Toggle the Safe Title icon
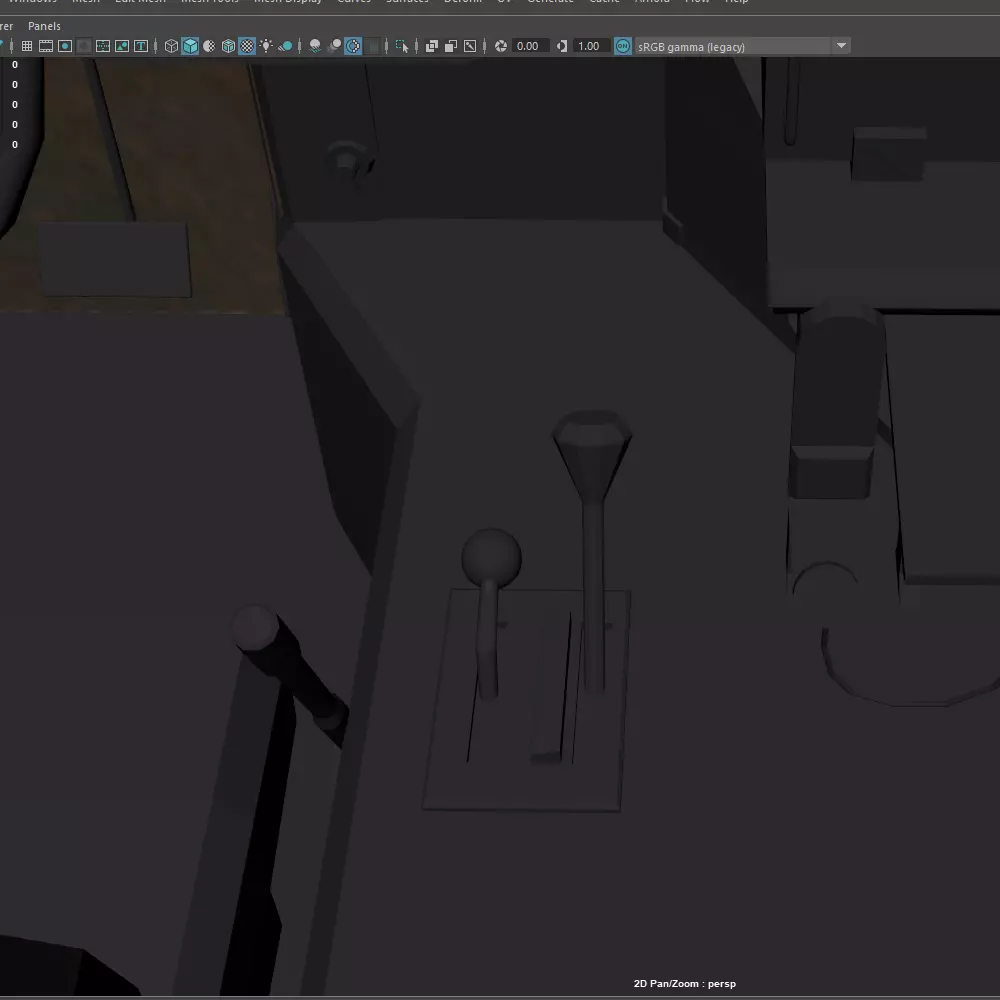Viewport: 1000px width, 1000px height. (141, 46)
